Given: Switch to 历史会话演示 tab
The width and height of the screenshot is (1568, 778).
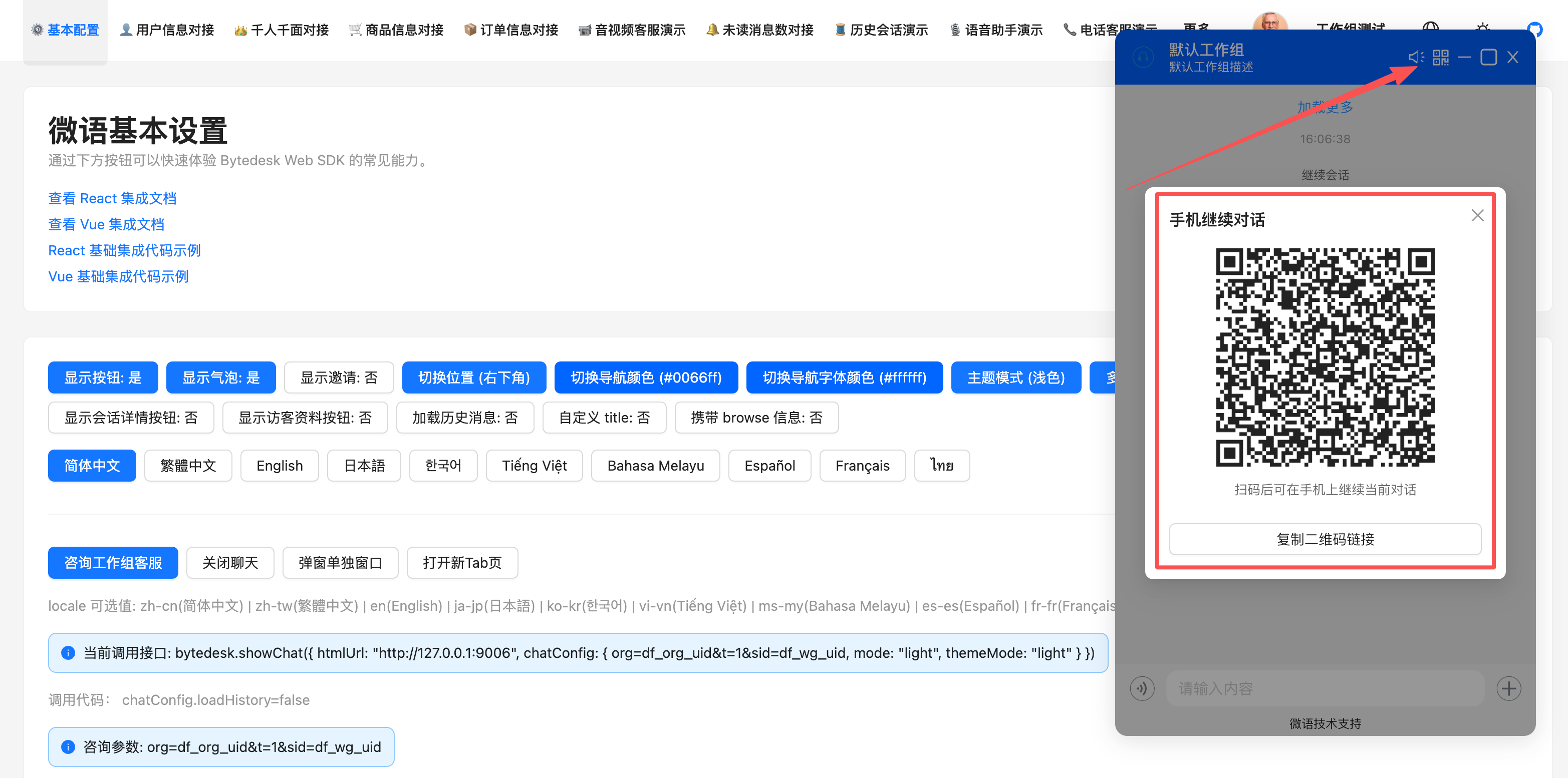Looking at the screenshot, I should tap(881, 29).
